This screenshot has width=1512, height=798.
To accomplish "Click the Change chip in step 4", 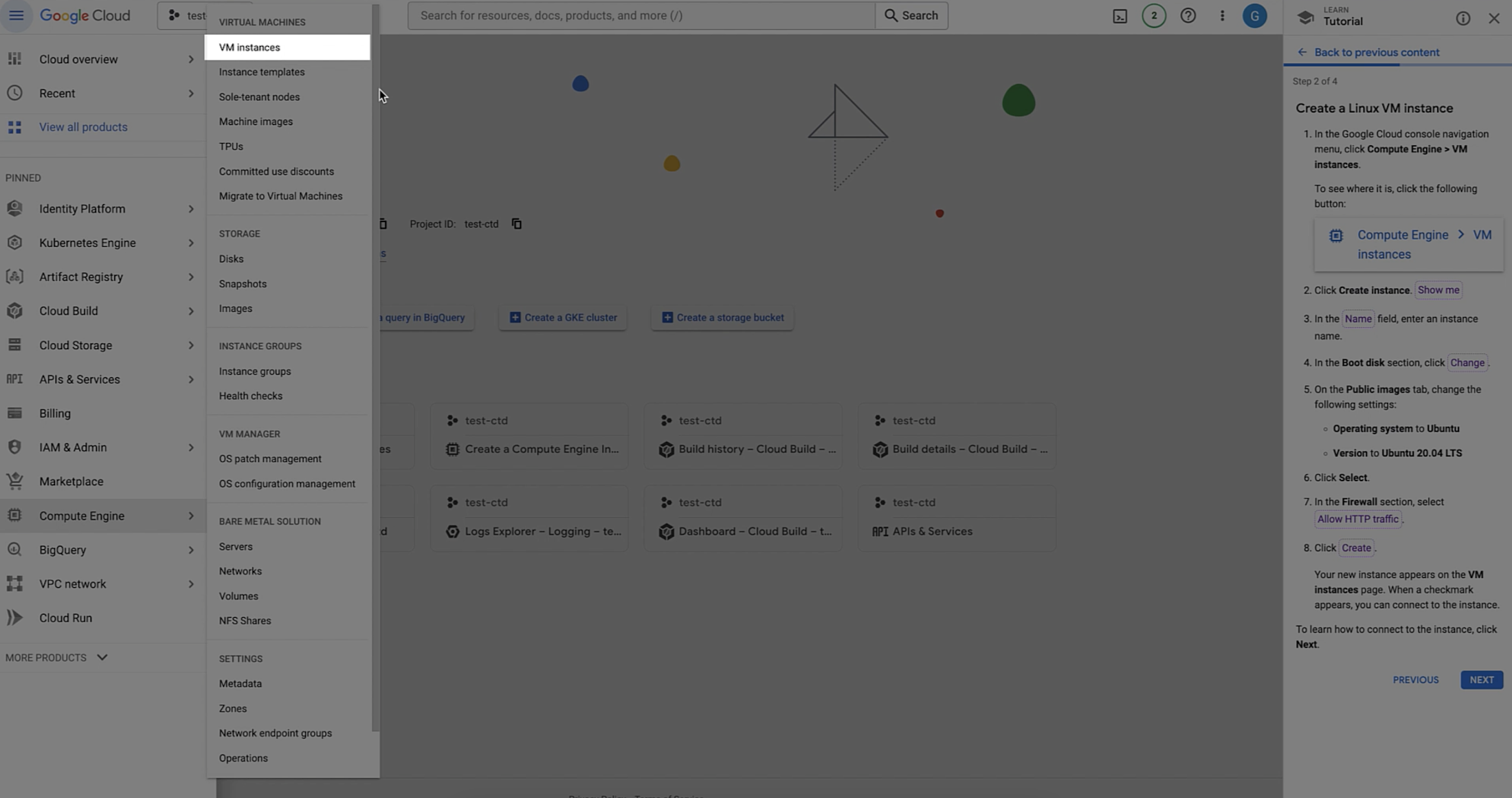I will pos(1467,363).
